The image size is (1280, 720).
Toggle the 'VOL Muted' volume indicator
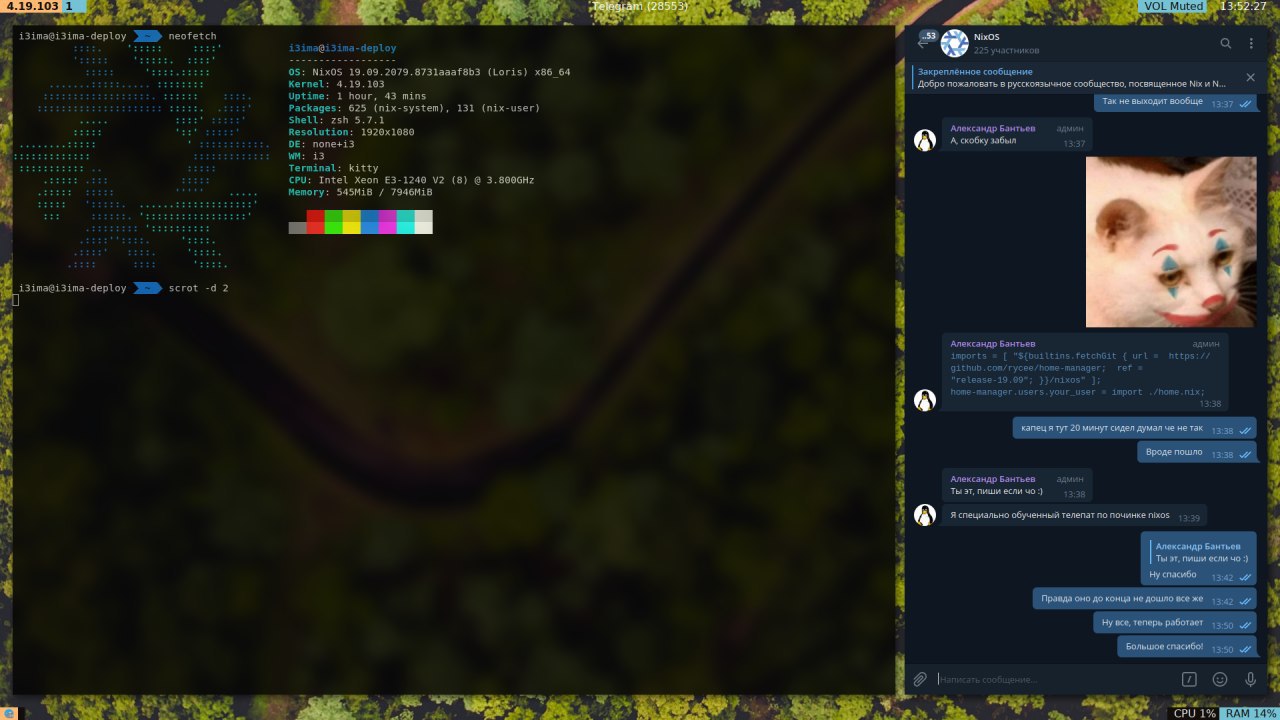point(1174,6)
